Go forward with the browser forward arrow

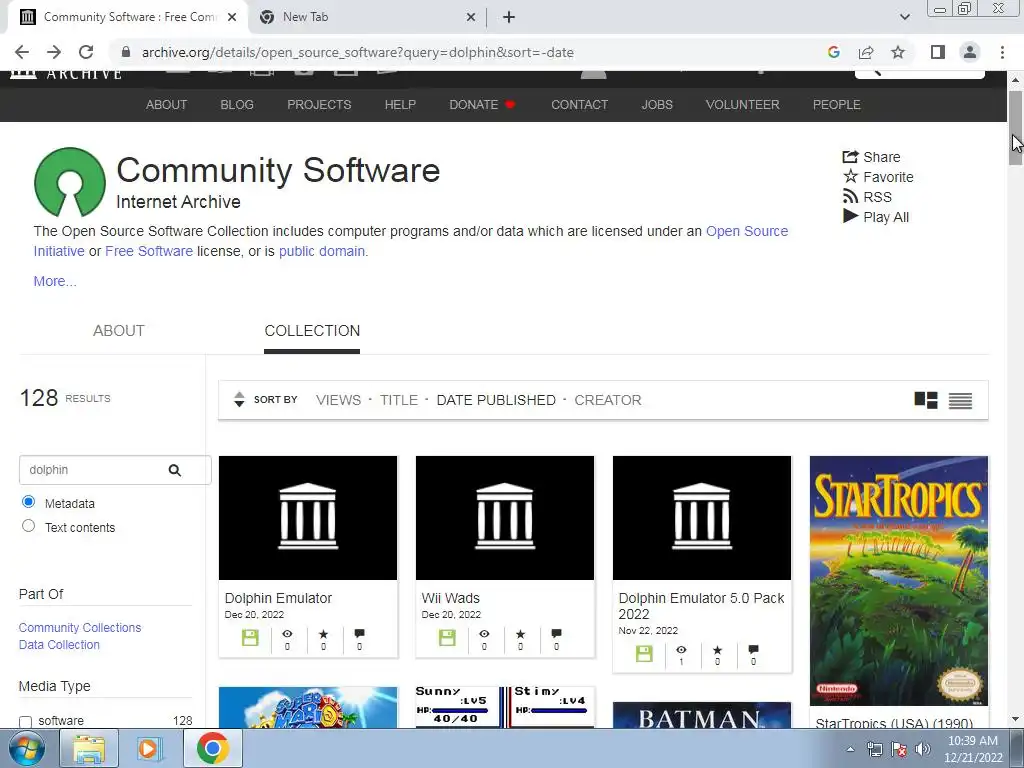54,52
